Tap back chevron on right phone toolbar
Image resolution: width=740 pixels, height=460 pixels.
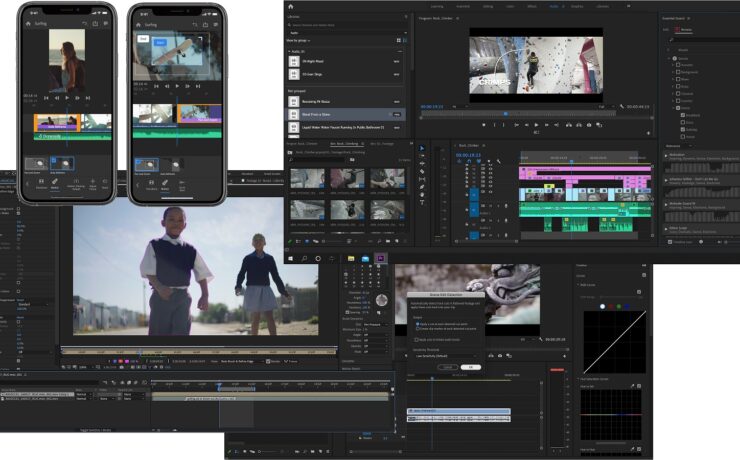pyautogui.click(x=137, y=185)
